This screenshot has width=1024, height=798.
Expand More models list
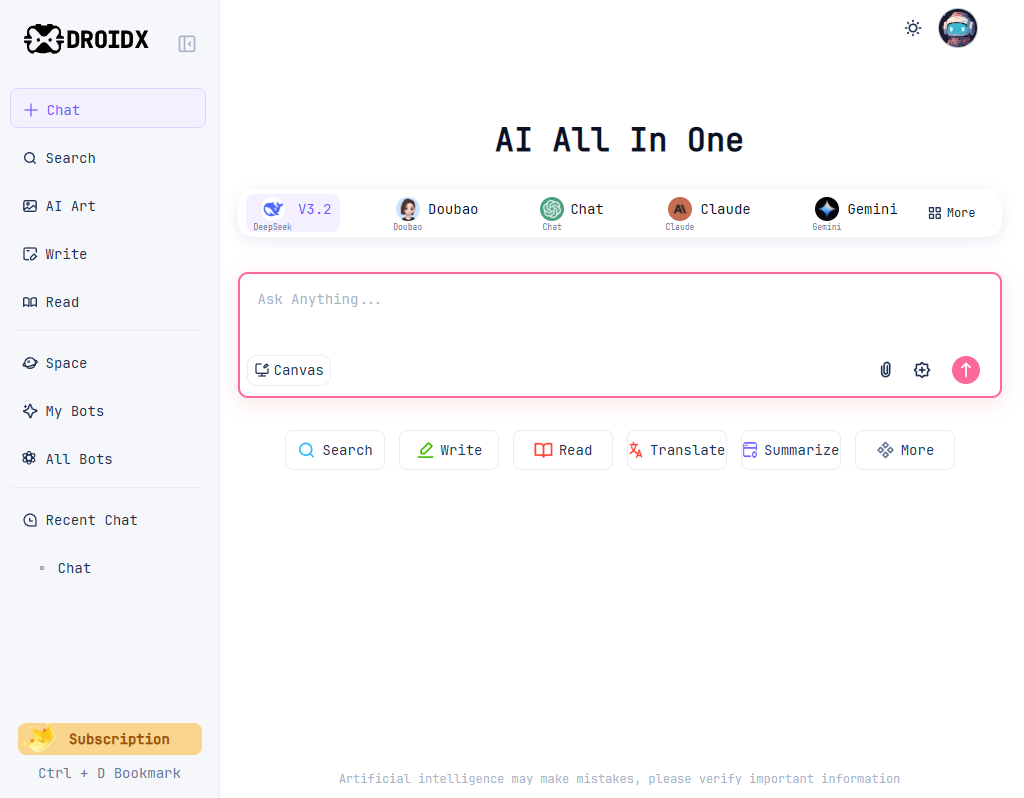951,213
